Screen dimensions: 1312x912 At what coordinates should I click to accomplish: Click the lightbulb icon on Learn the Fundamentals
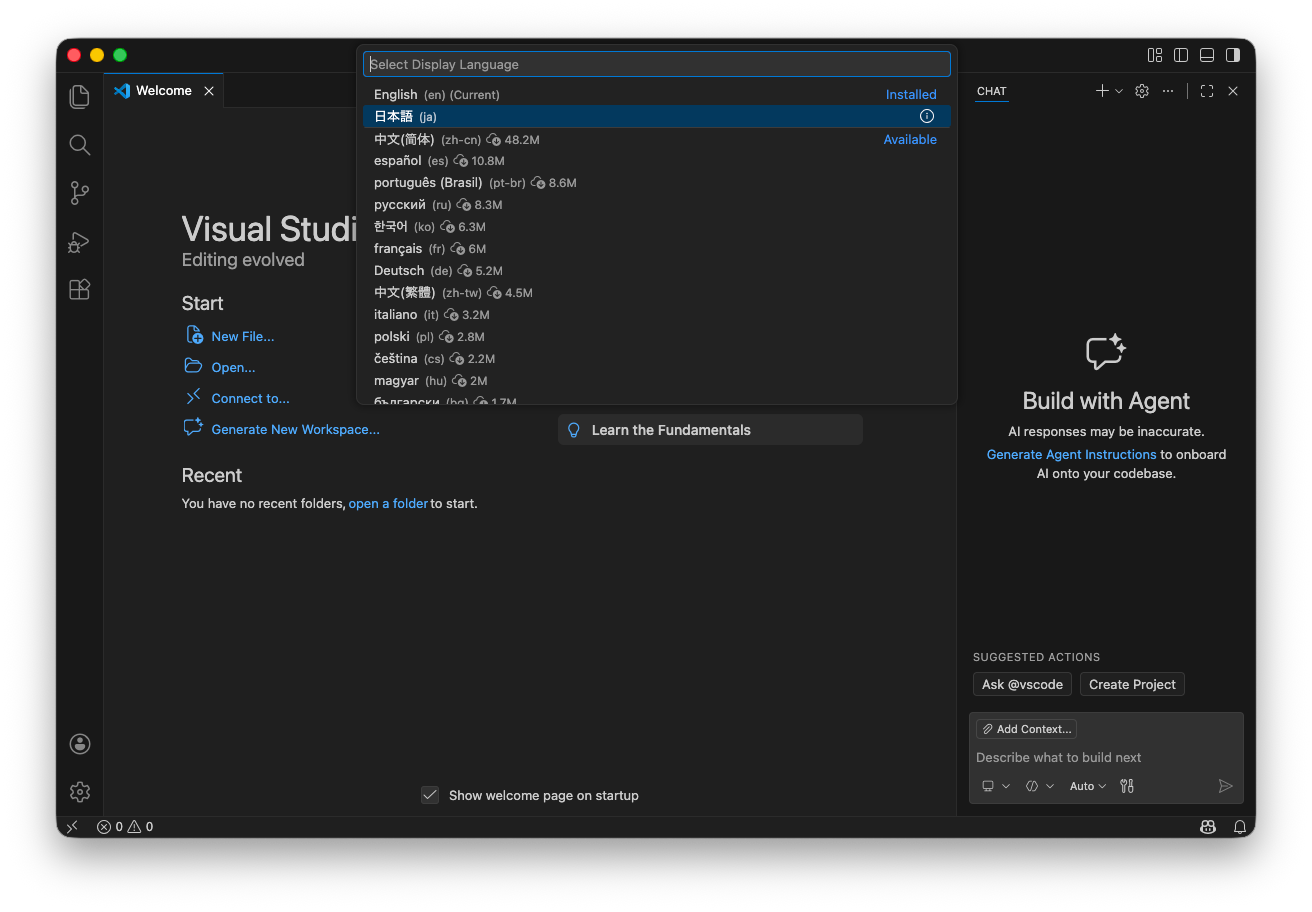coord(574,430)
